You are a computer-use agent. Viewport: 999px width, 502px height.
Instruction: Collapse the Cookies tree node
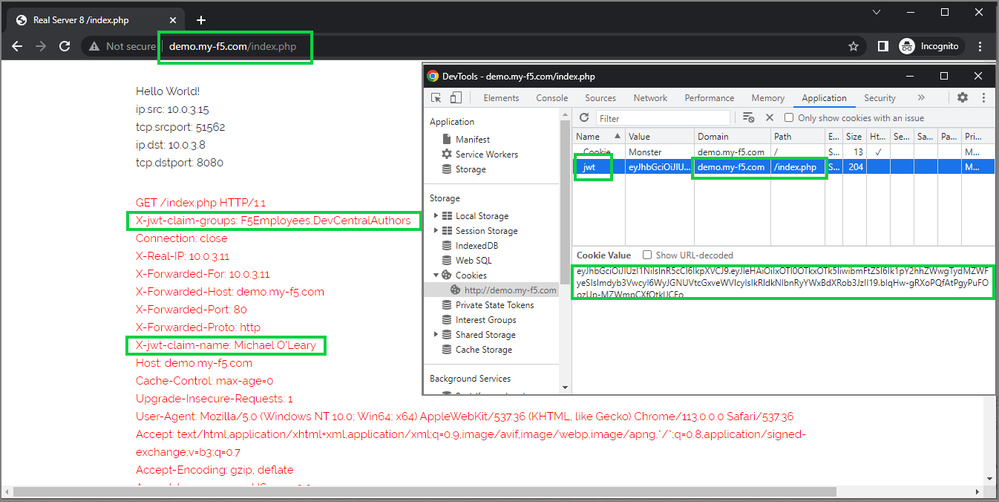(436, 275)
